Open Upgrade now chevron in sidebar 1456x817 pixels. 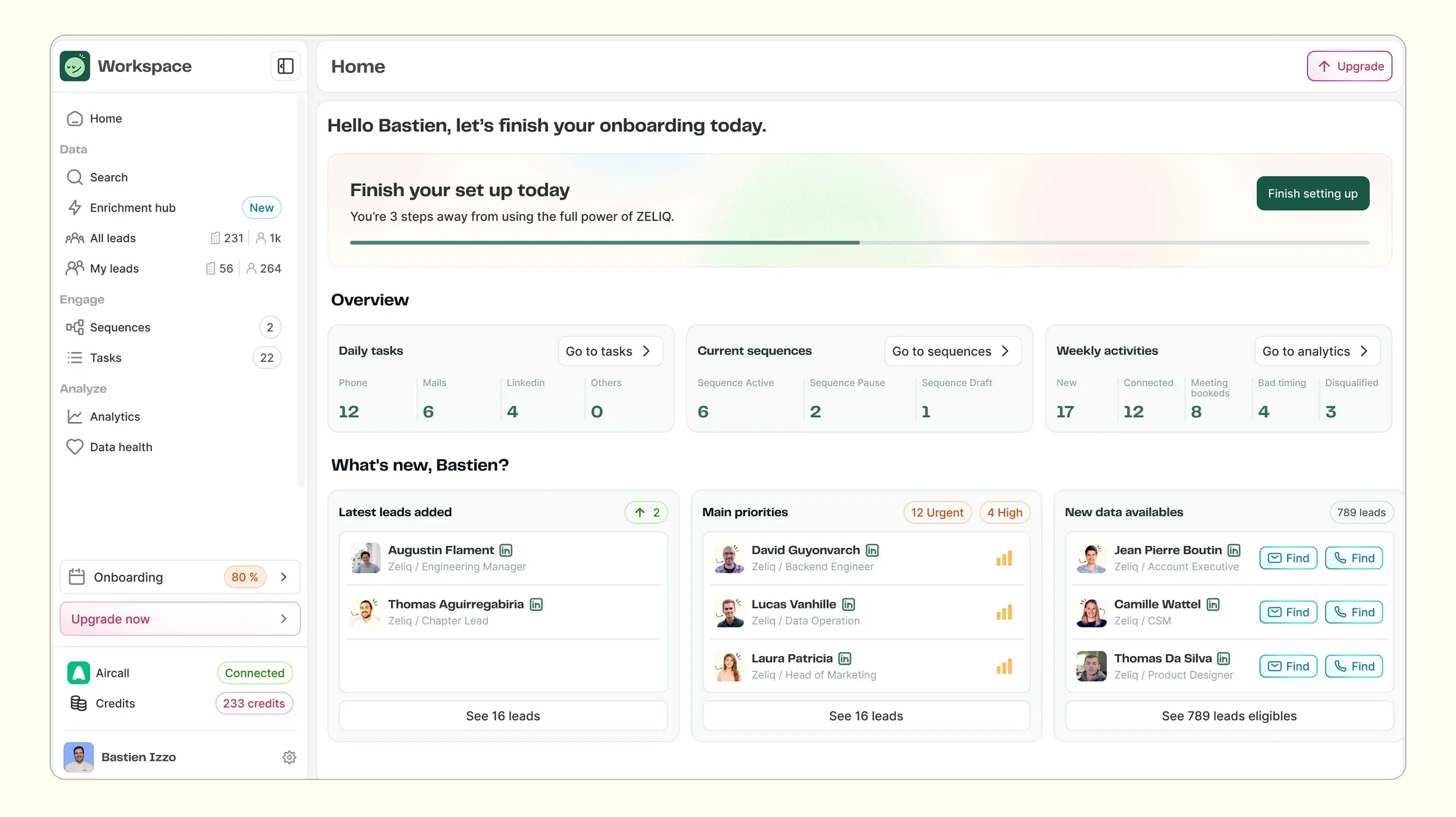[x=284, y=618]
